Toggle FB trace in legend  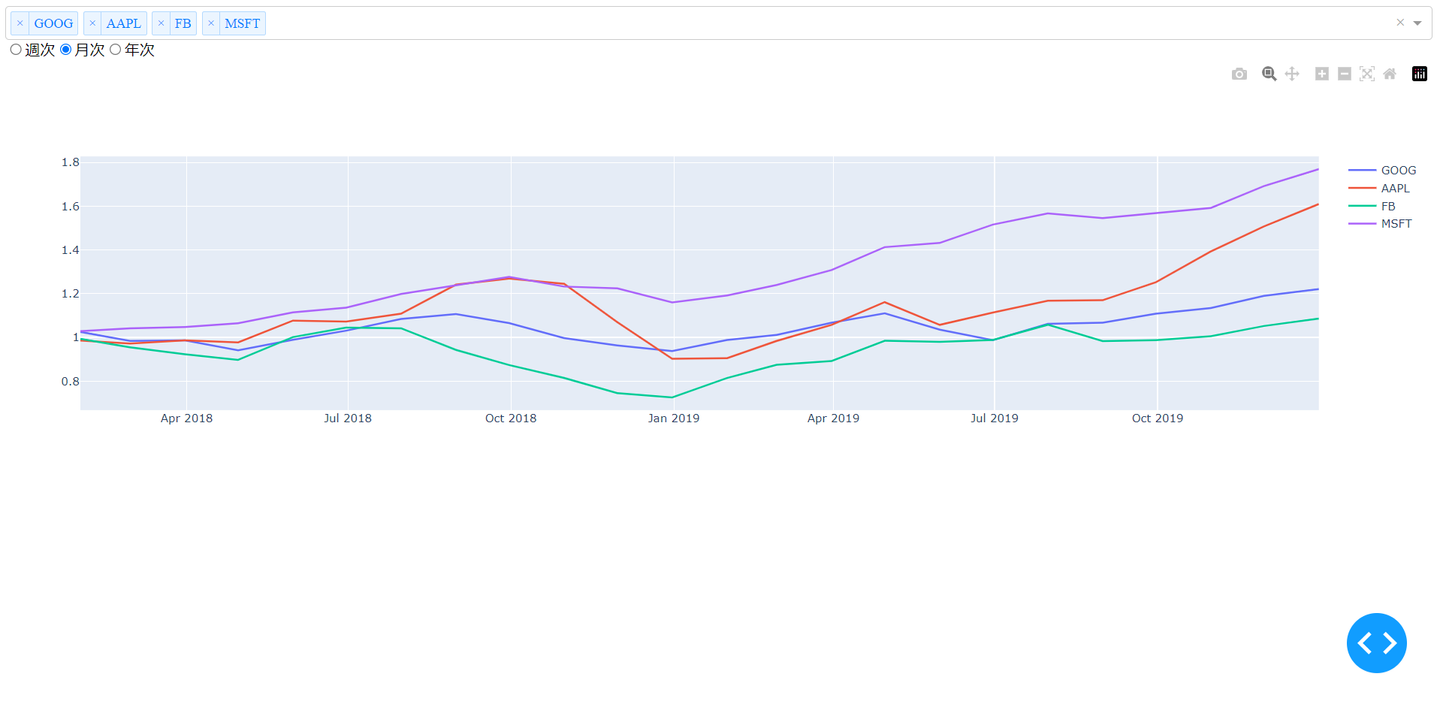click(1387, 206)
